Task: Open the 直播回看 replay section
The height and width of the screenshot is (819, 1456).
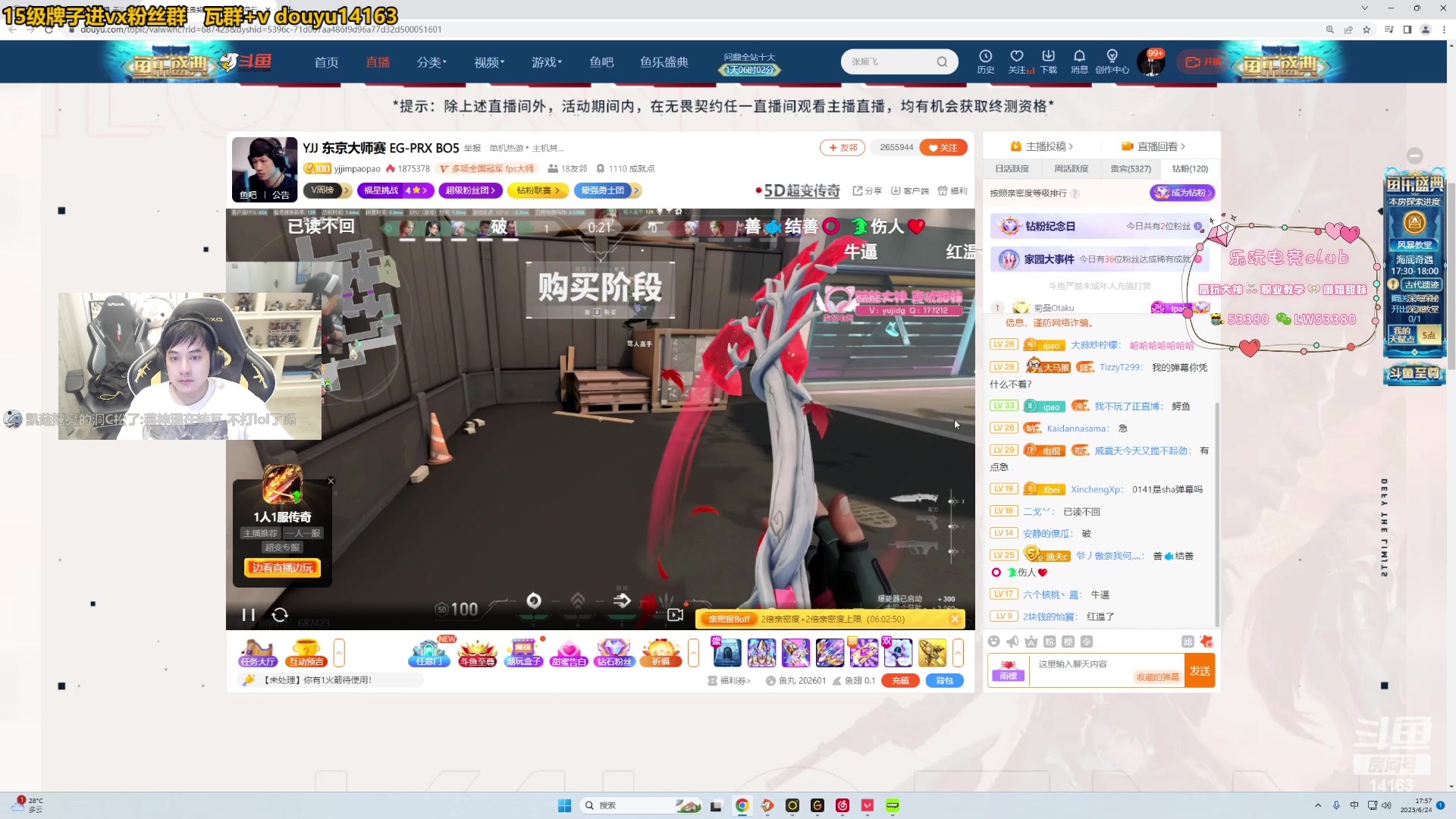Action: pyautogui.click(x=1153, y=146)
